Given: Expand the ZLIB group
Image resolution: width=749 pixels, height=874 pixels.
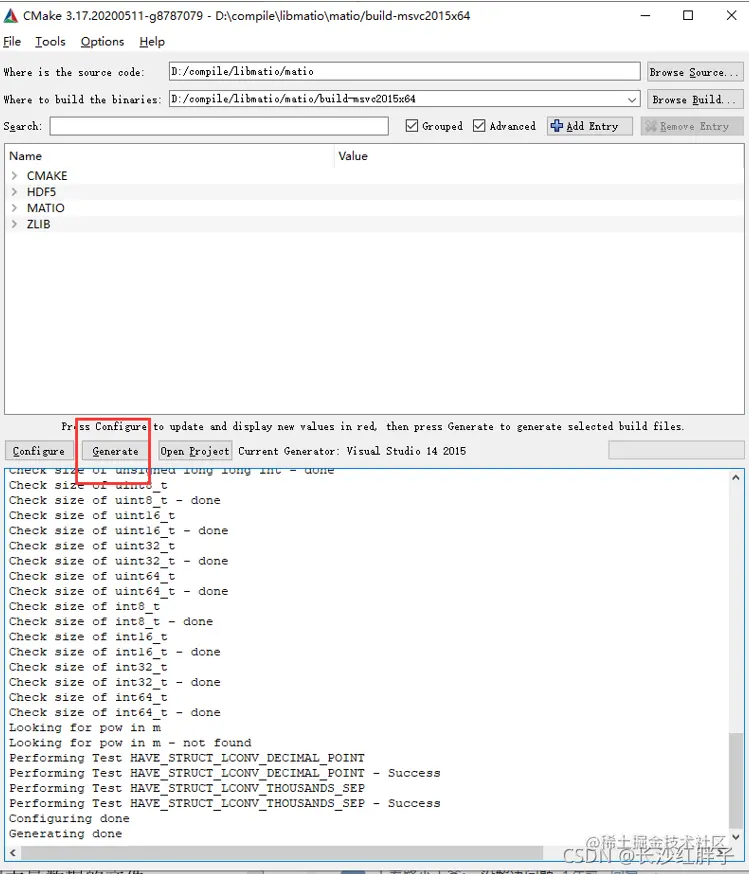Looking at the screenshot, I should coord(14,224).
